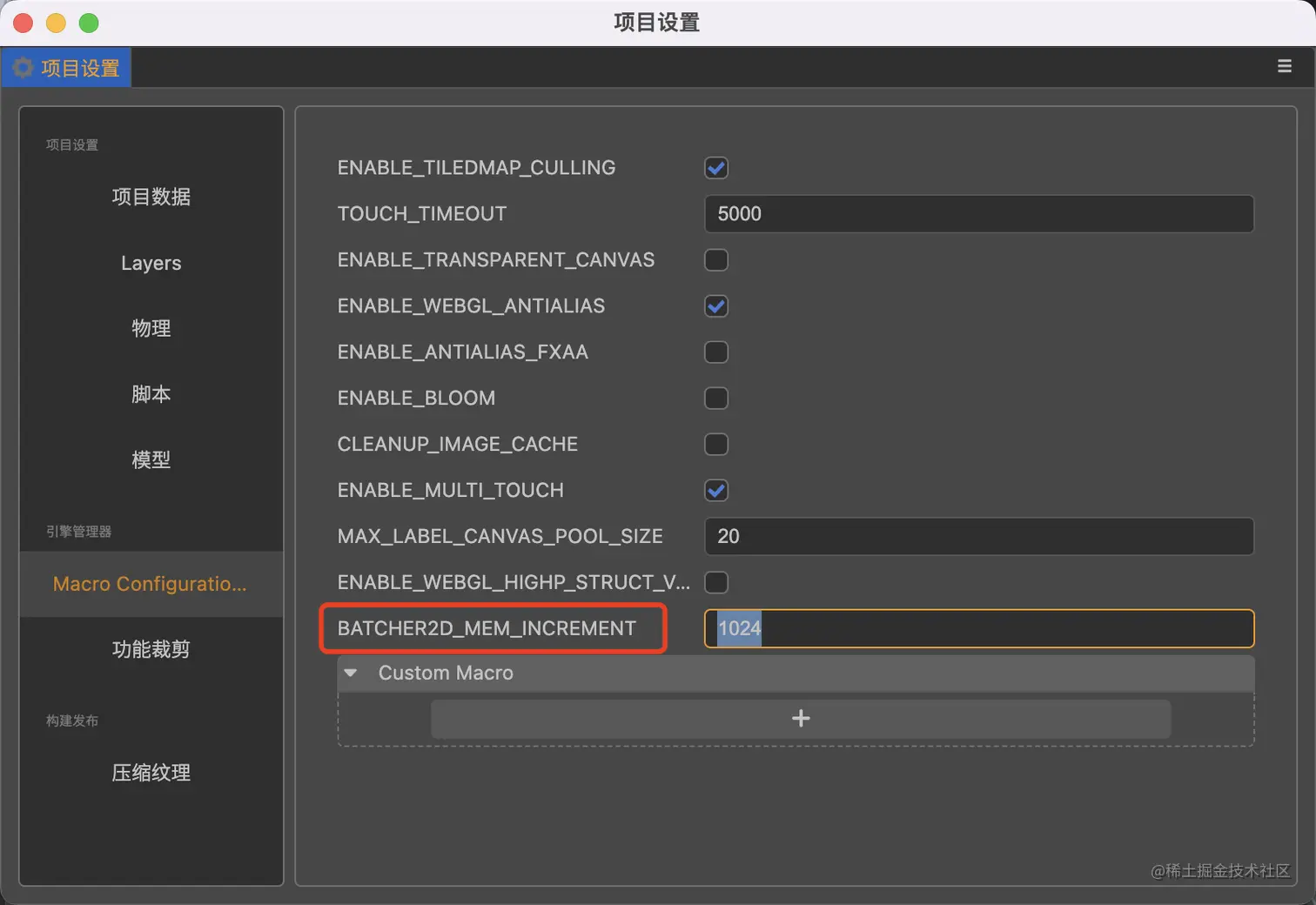Viewport: 1316px width, 905px height.
Task: Click the 构建发布 group header
Action: pyautogui.click(x=72, y=721)
